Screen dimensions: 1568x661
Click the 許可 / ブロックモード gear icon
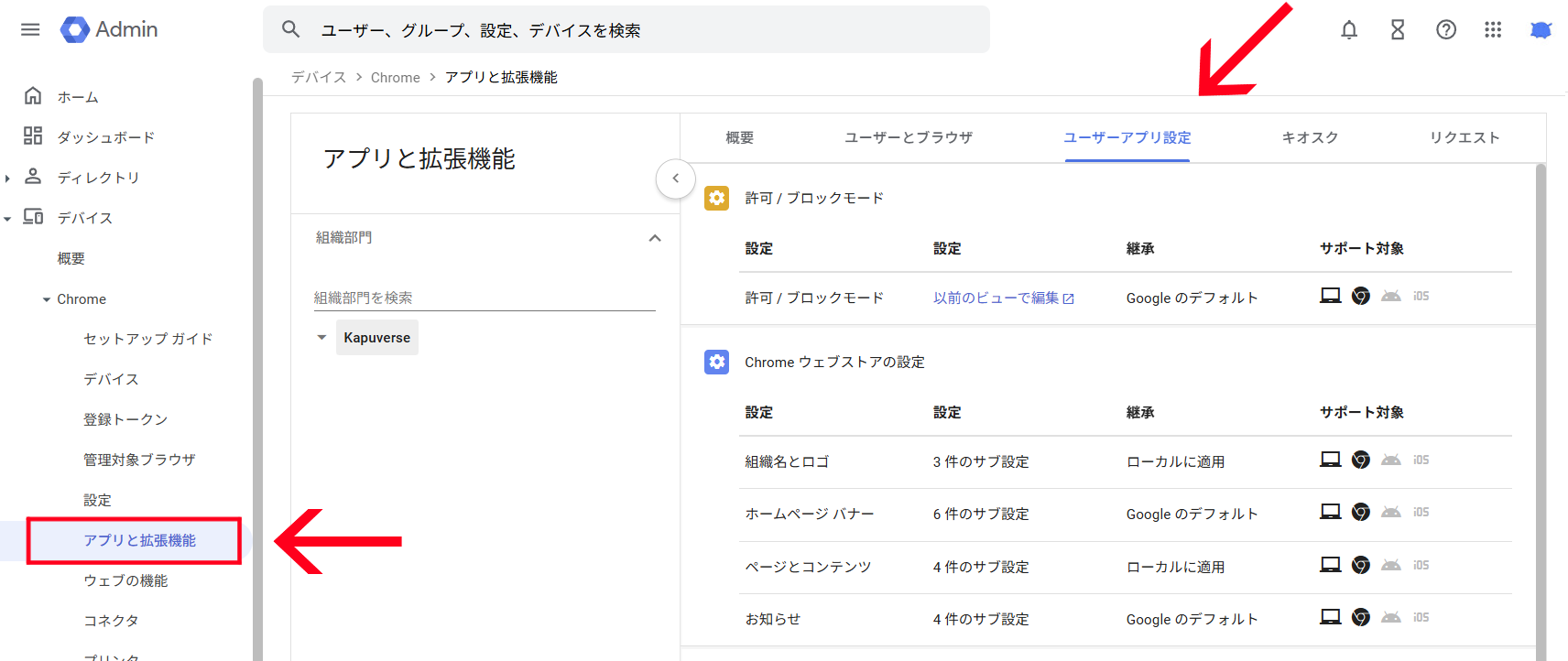pyautogui.click(x=716, y=198)
